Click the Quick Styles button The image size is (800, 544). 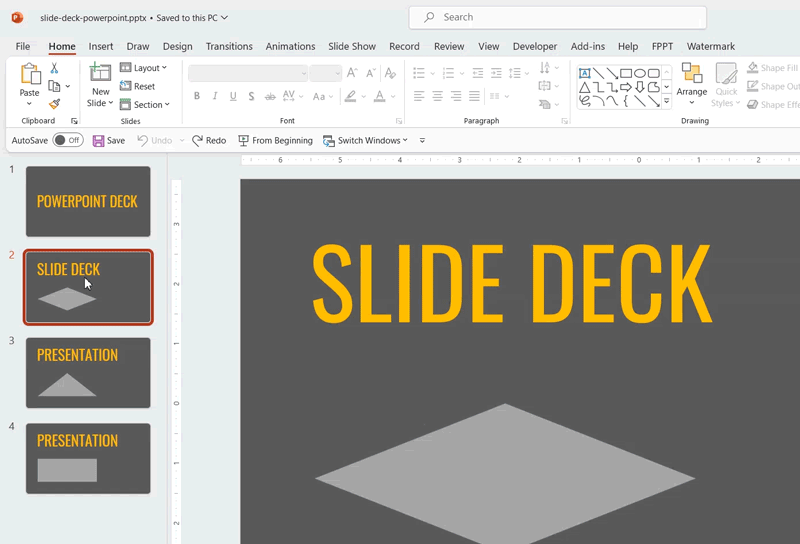coord(726,84)
